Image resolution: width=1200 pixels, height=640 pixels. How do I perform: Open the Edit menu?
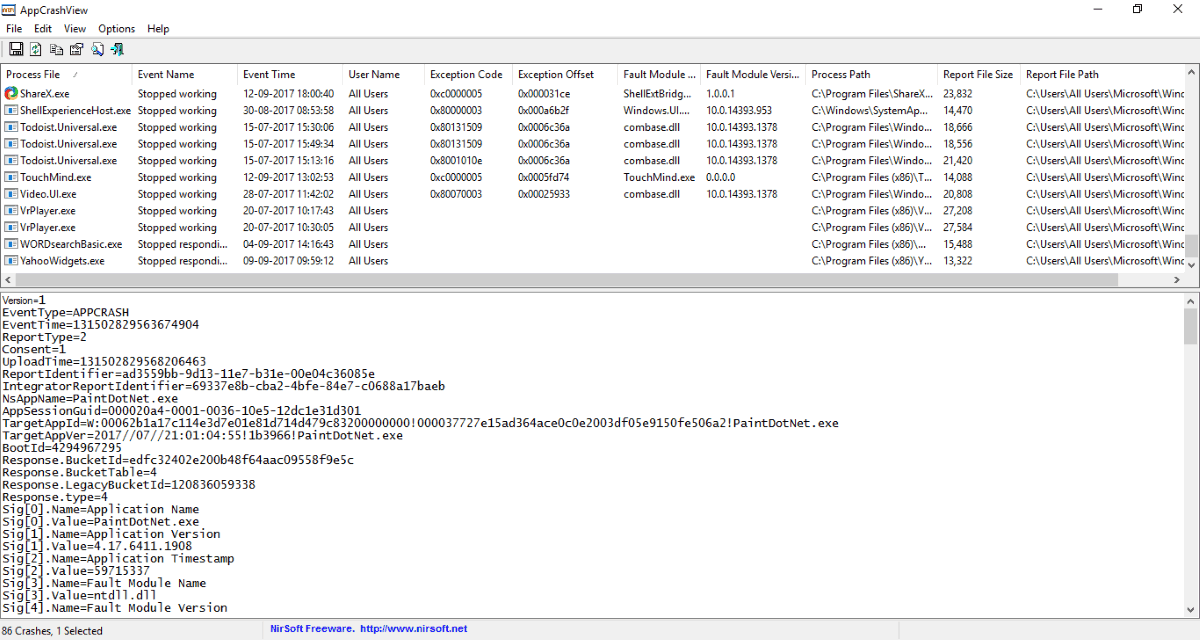pos(43,29)
